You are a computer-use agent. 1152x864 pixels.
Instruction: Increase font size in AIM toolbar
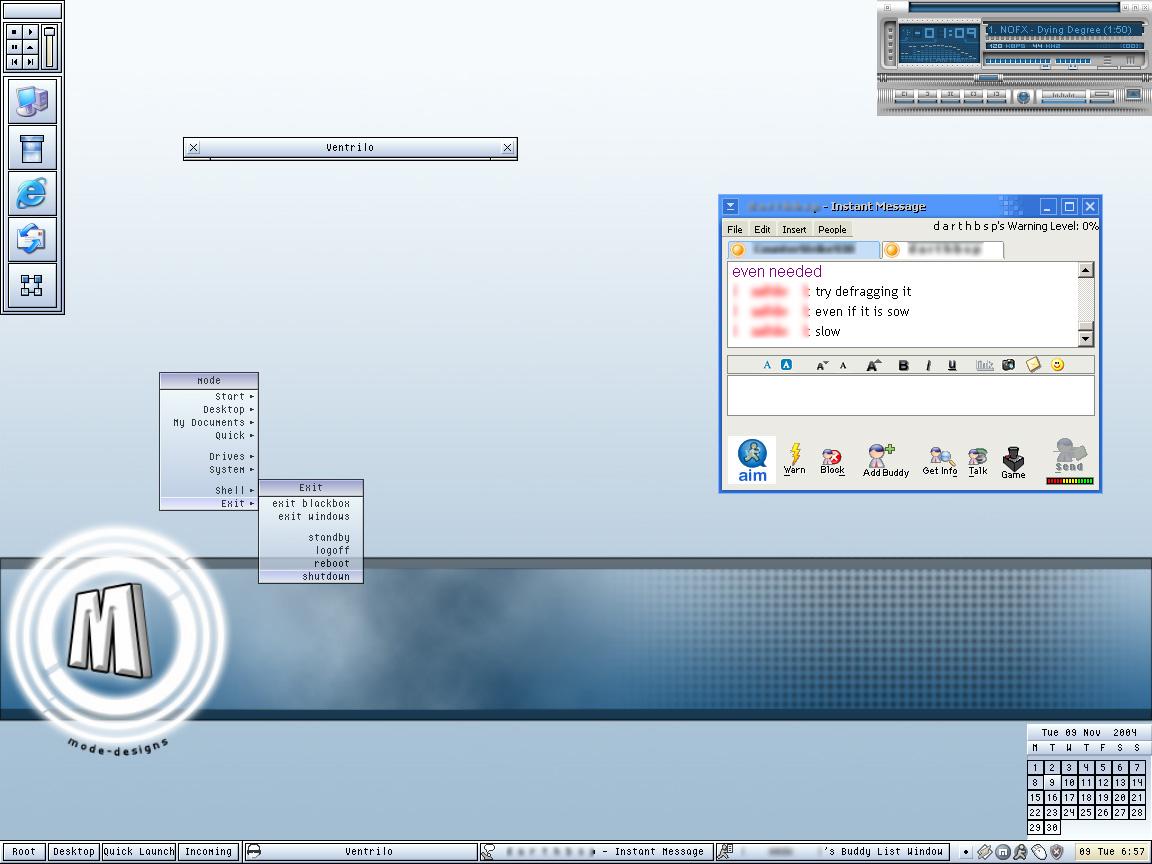coord(873,365)
